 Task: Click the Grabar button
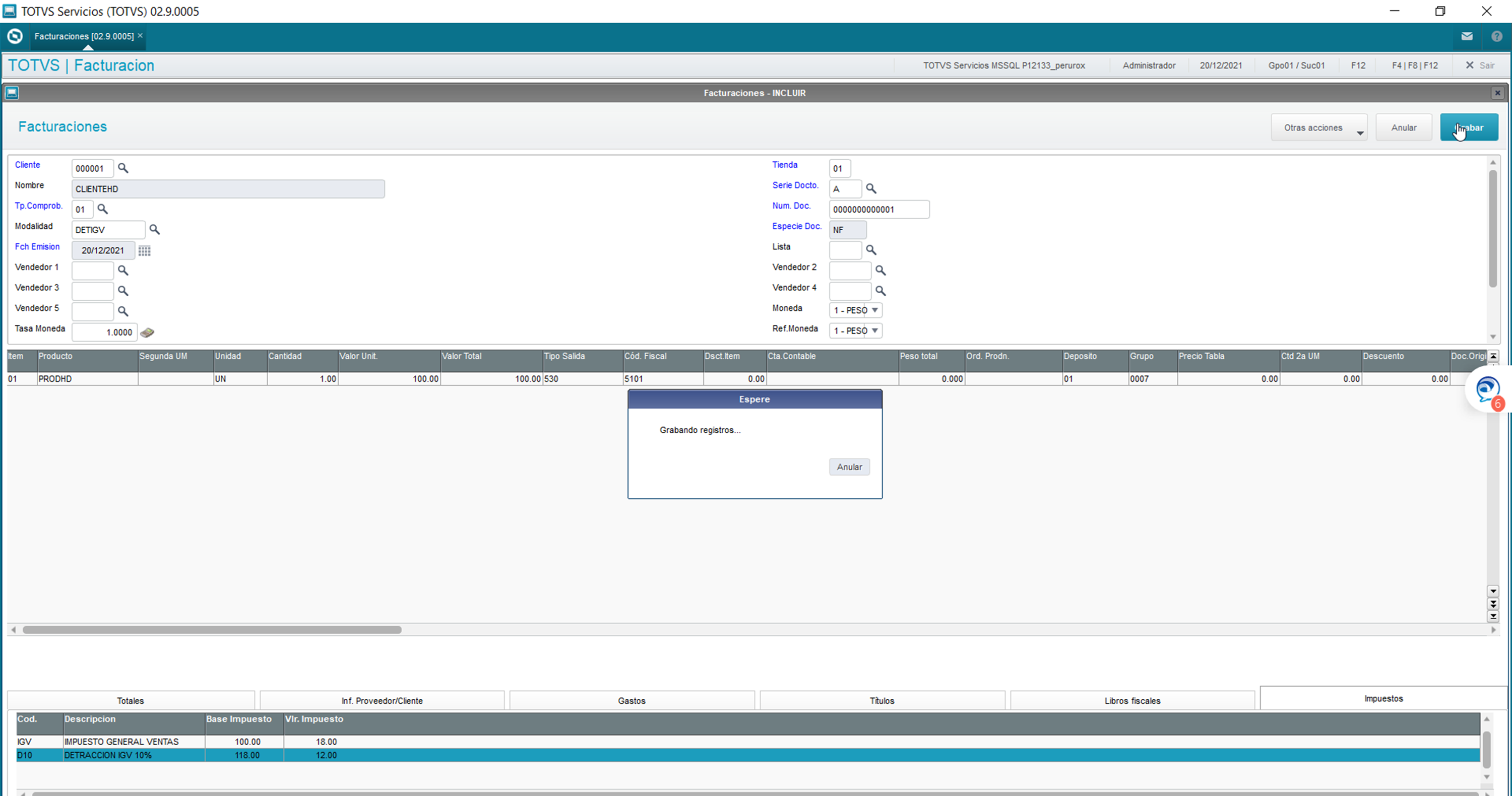coord(1469,127)
